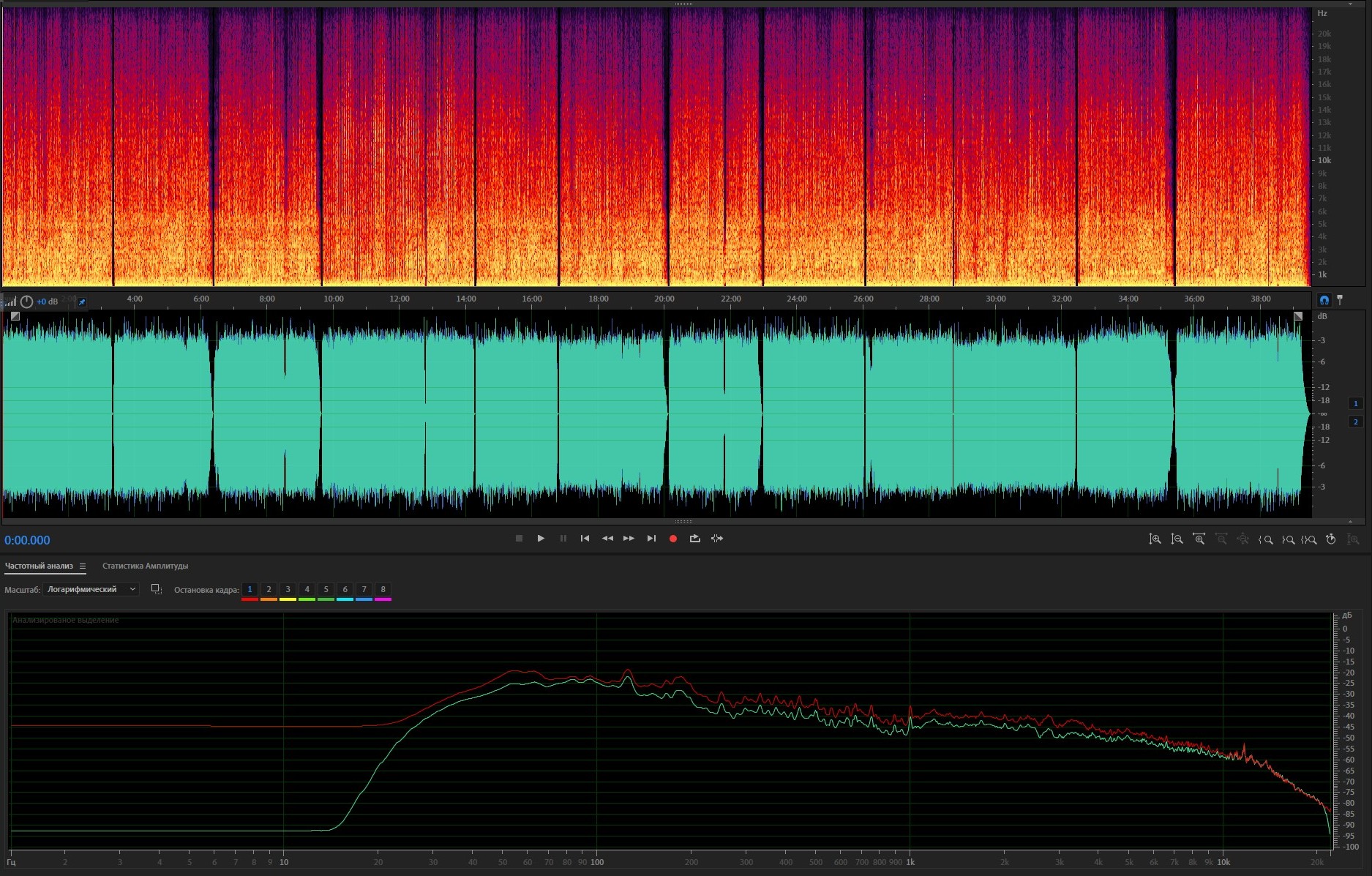The width and height of the screenshot is (1372, 876).
Task: Toggle the headphone icon beside timeline
Action: 1324,300
